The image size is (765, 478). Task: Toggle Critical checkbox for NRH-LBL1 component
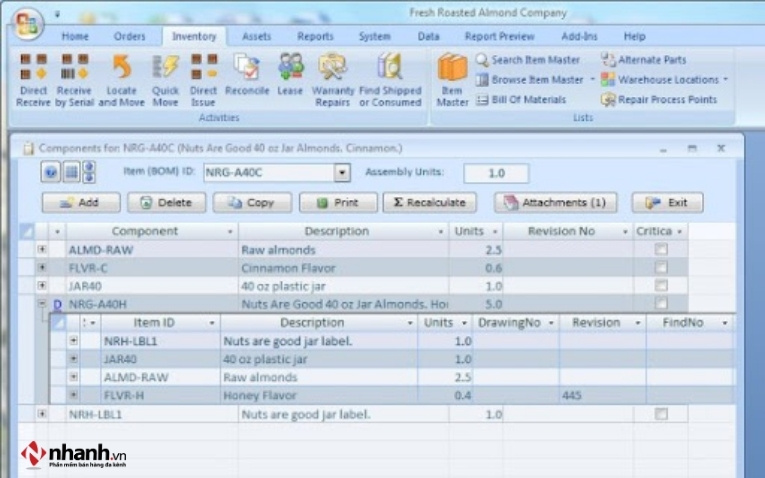661,414
